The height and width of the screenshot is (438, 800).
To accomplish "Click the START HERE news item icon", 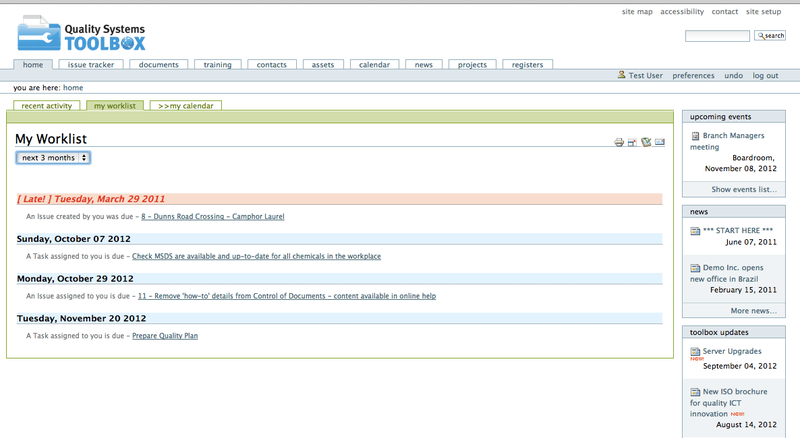I will [x=695, y=231].
